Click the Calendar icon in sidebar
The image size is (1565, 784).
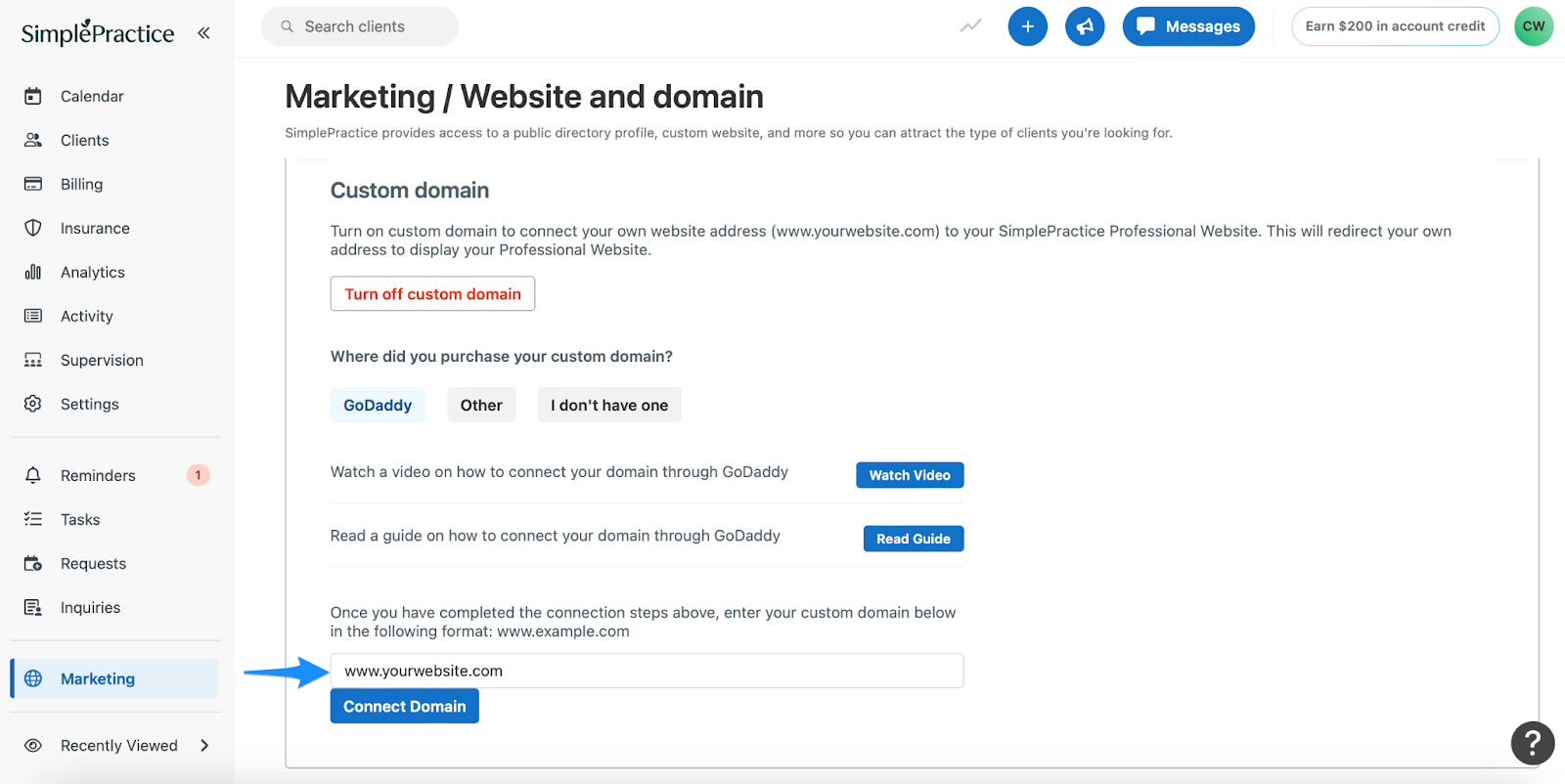point(33,96)
